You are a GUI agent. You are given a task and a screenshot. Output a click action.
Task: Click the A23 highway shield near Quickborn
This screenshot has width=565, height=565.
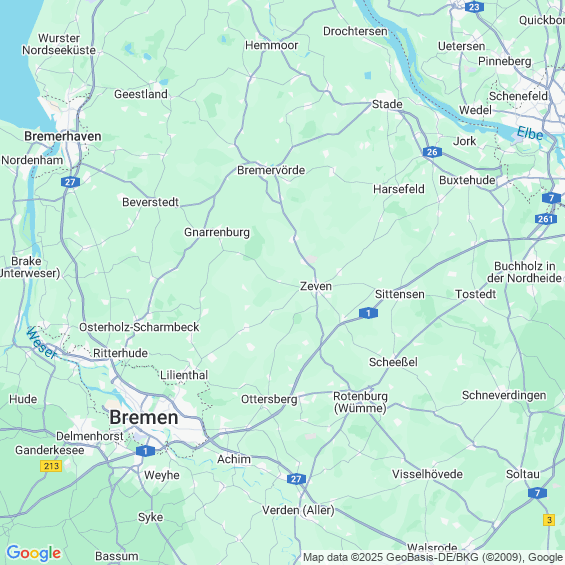pyautogui.click(x=474, y=7)
